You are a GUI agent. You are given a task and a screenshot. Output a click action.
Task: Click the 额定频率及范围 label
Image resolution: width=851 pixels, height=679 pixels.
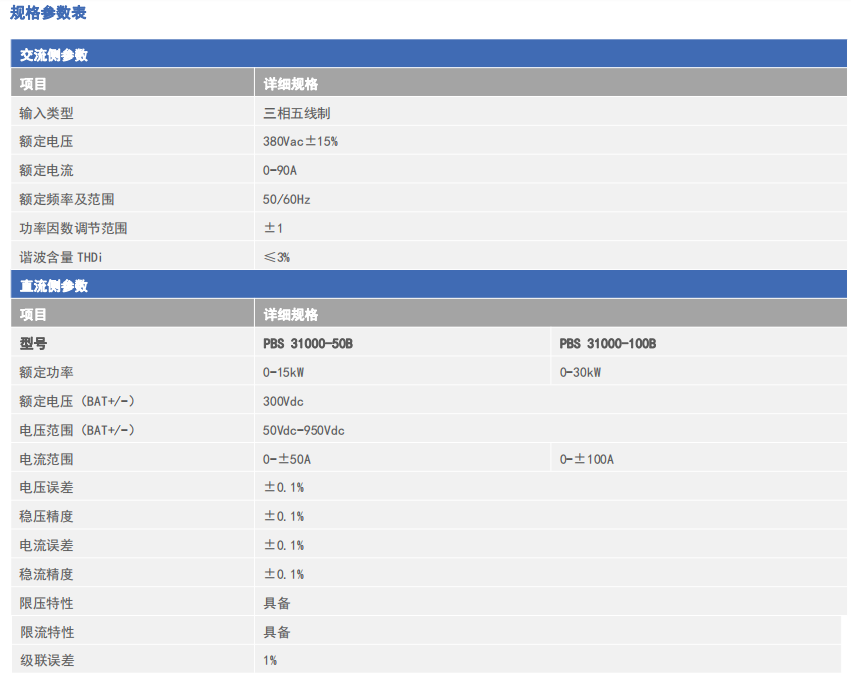(67, 199)
